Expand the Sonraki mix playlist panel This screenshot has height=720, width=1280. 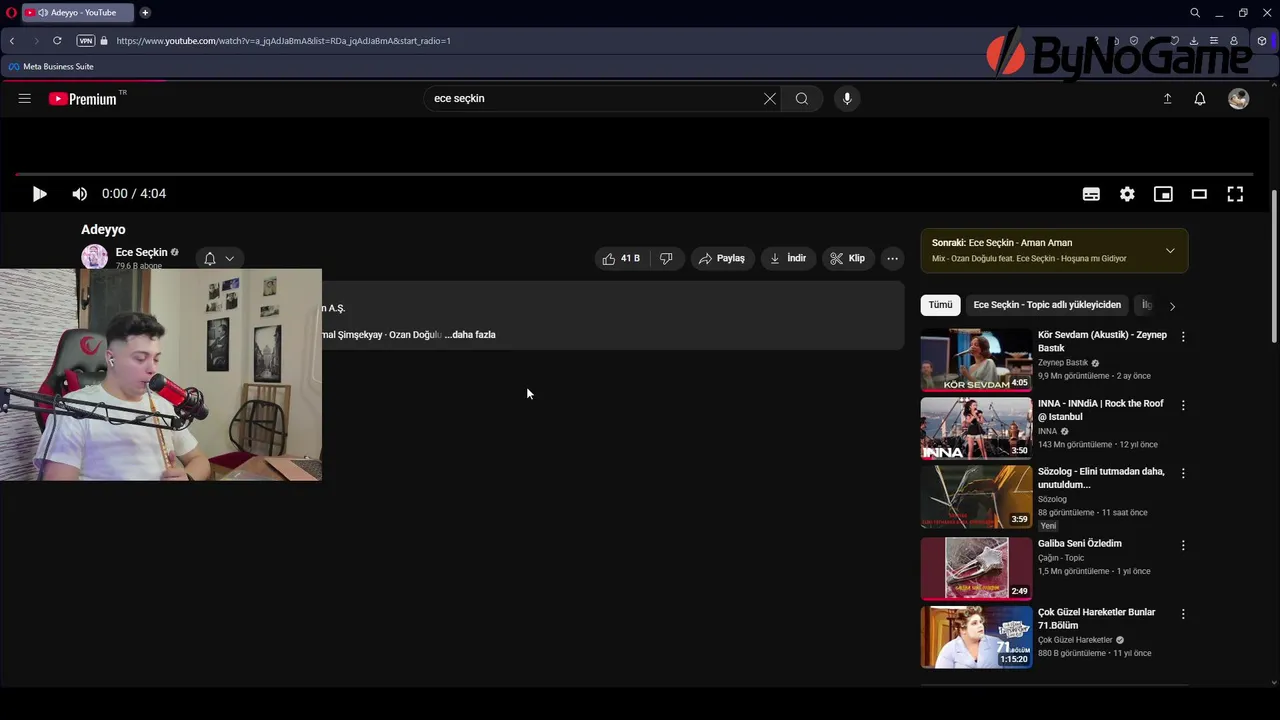(1170, 250)
